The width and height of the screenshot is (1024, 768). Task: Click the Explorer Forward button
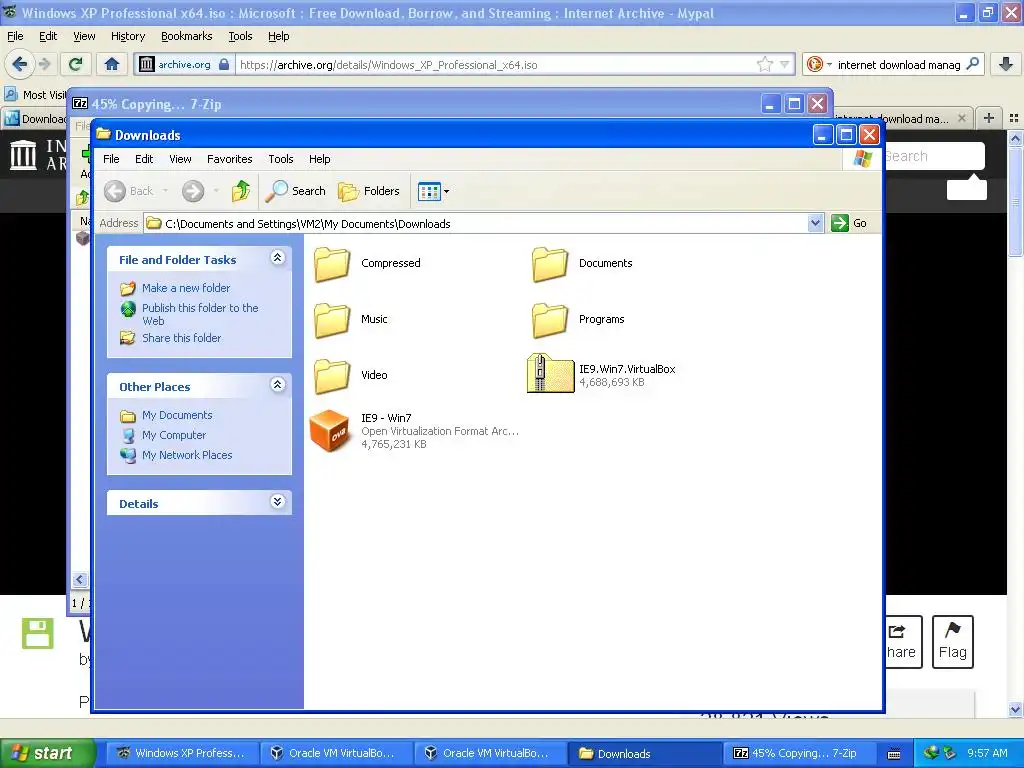pos(193,191)
